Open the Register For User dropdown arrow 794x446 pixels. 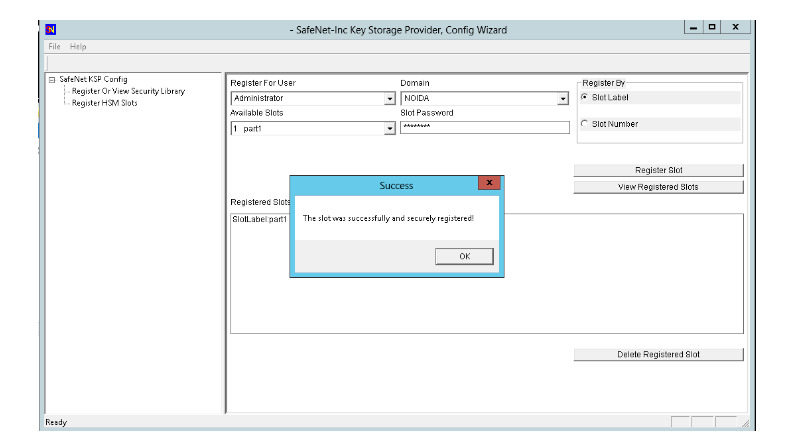389,99
